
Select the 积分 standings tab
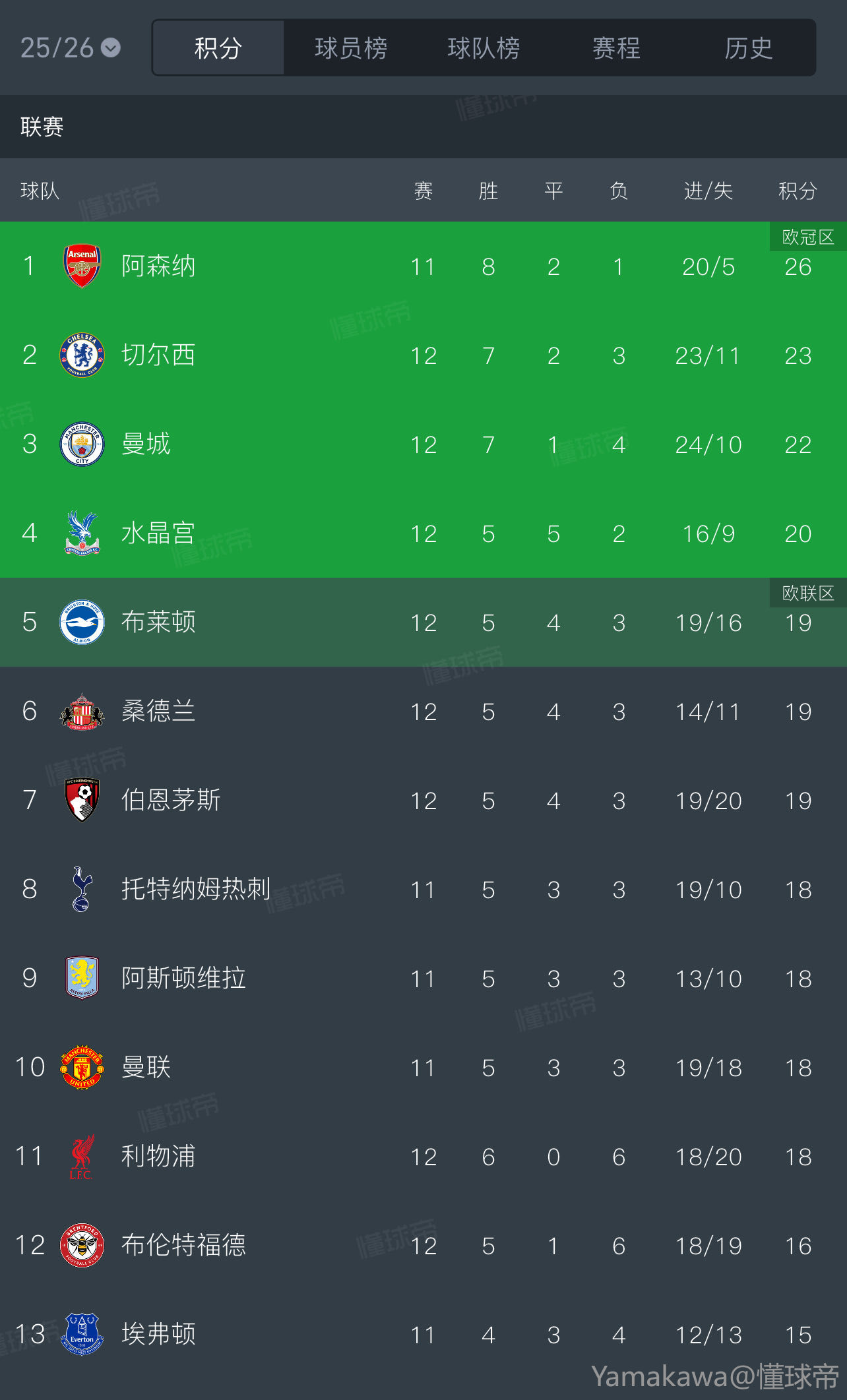click(218, 48)
